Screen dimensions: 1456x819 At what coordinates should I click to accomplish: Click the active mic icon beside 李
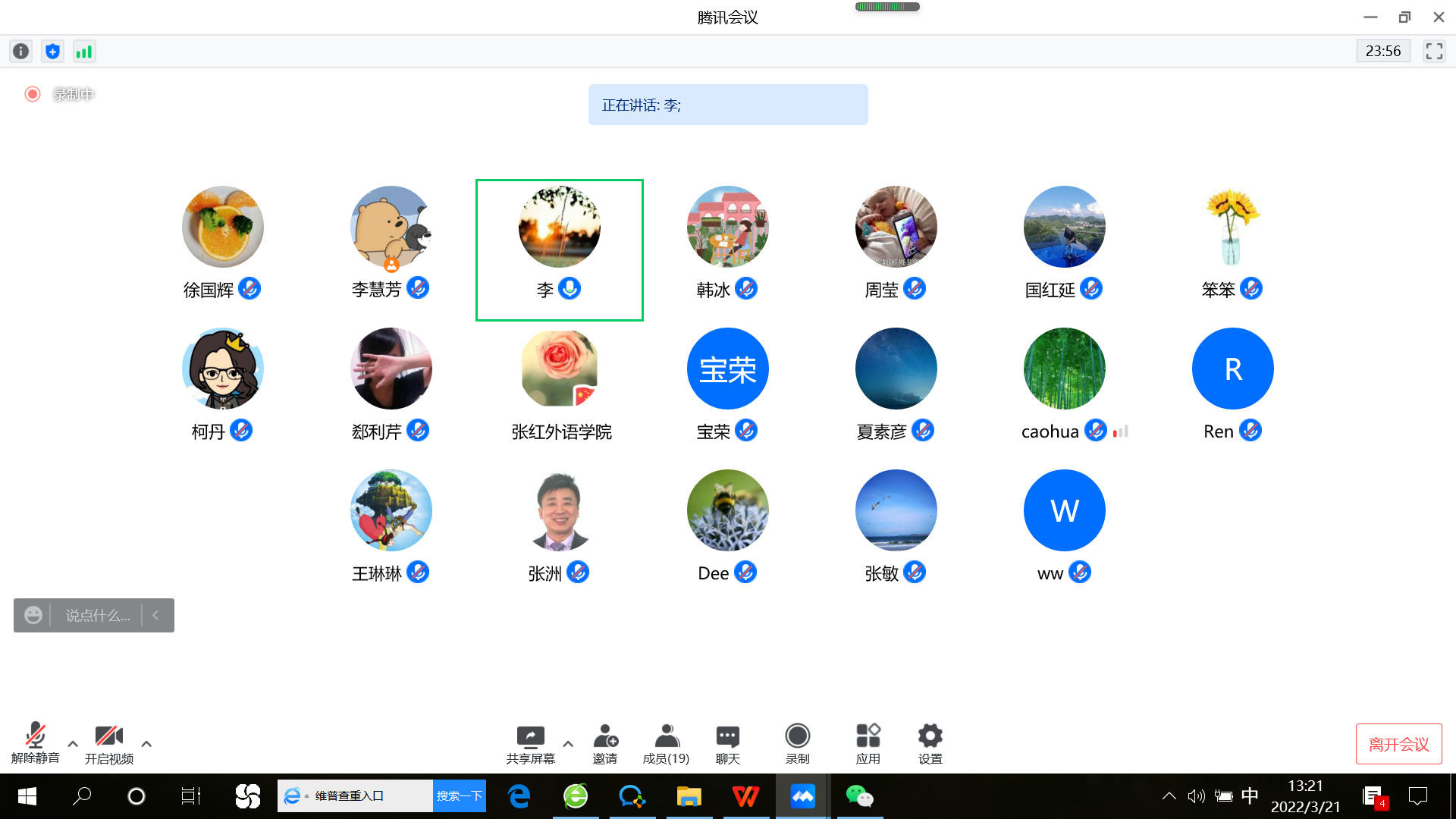click(x=570, y=288)
